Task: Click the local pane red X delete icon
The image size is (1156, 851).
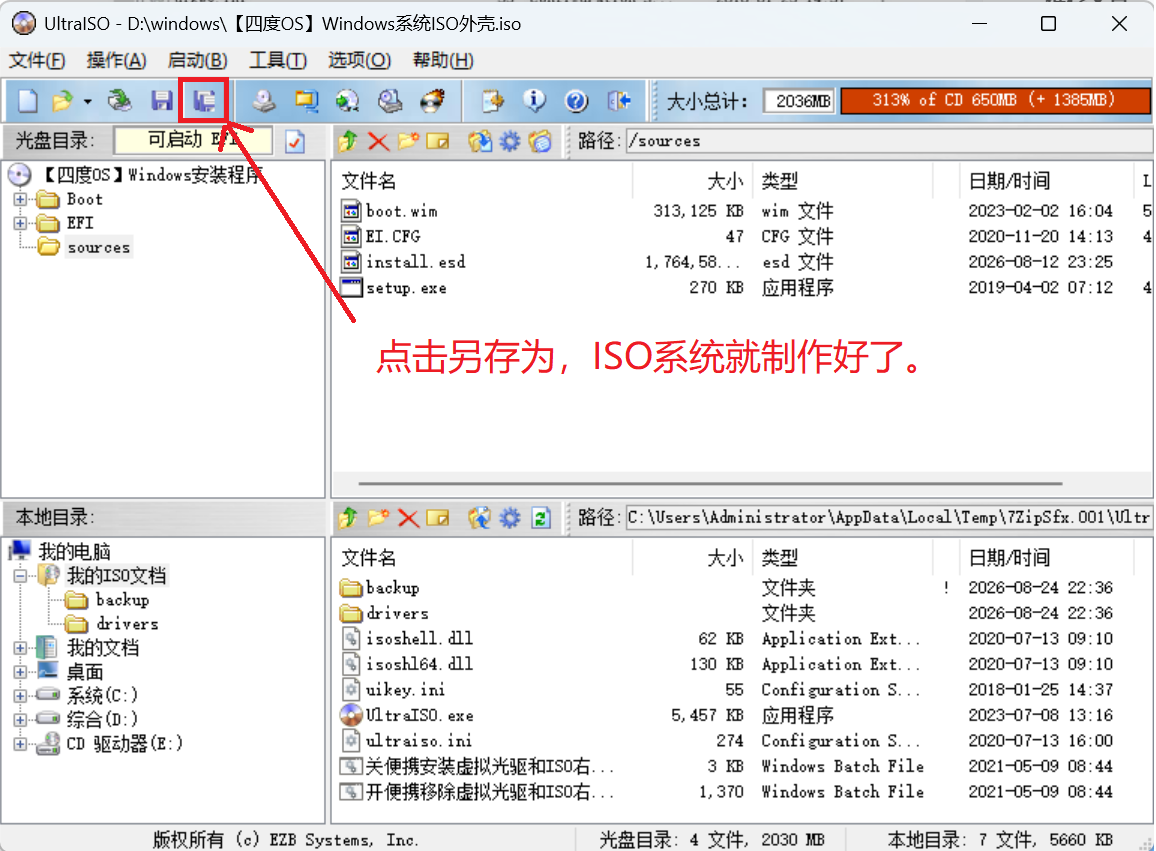Action: click(x=408, y=518)
